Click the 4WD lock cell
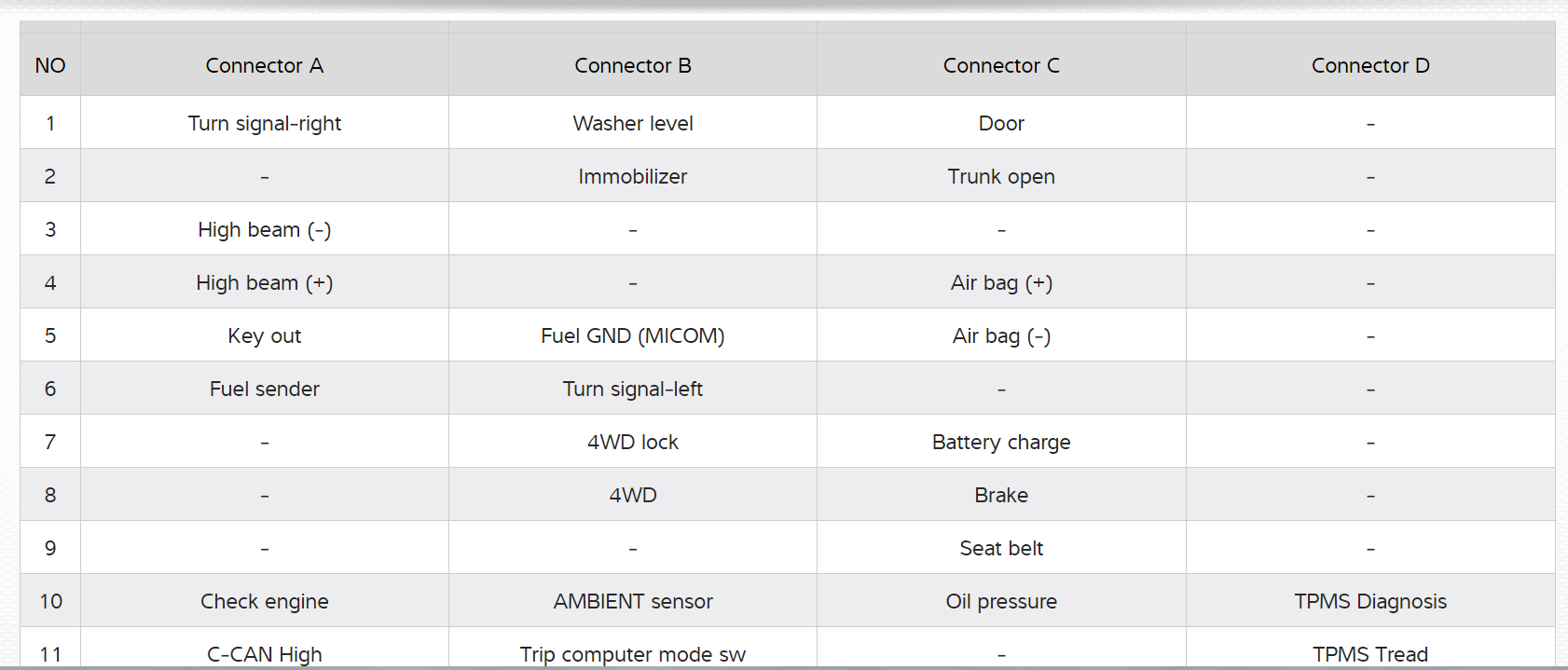Viewport: 1568px width, 670px height. click(632, 442)
